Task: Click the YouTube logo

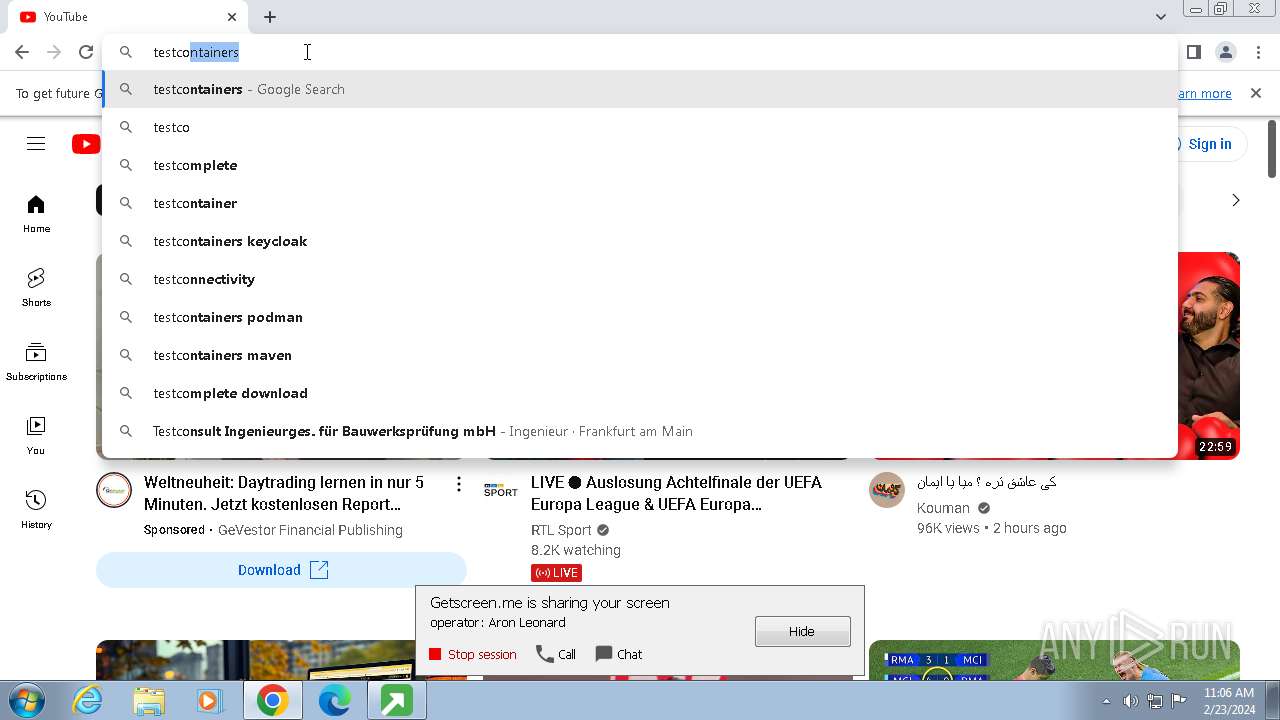Action: 86,144
